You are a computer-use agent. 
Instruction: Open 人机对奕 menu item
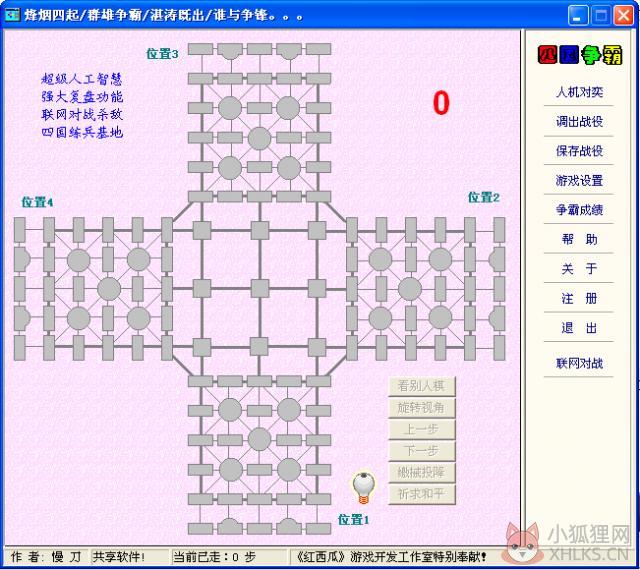click(x=579, y=92)
